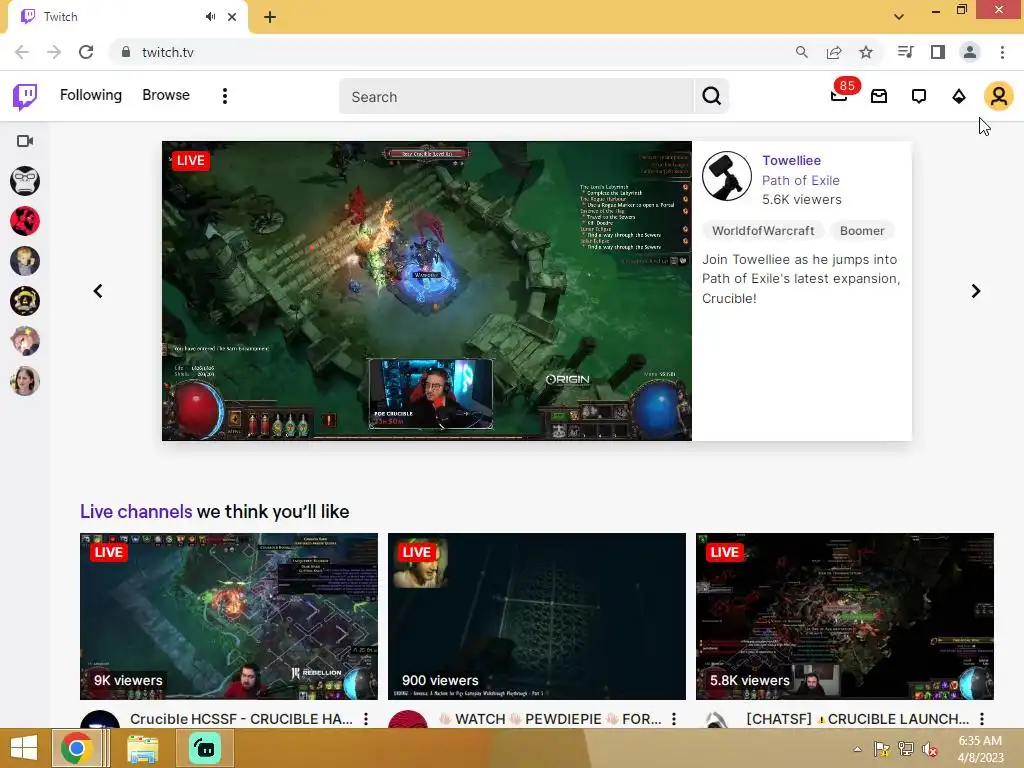Image resolution: width=1024 pixels, height=768 pixels.
Task: Open the user account avatar menu
Action: click(x=999, y=97)
